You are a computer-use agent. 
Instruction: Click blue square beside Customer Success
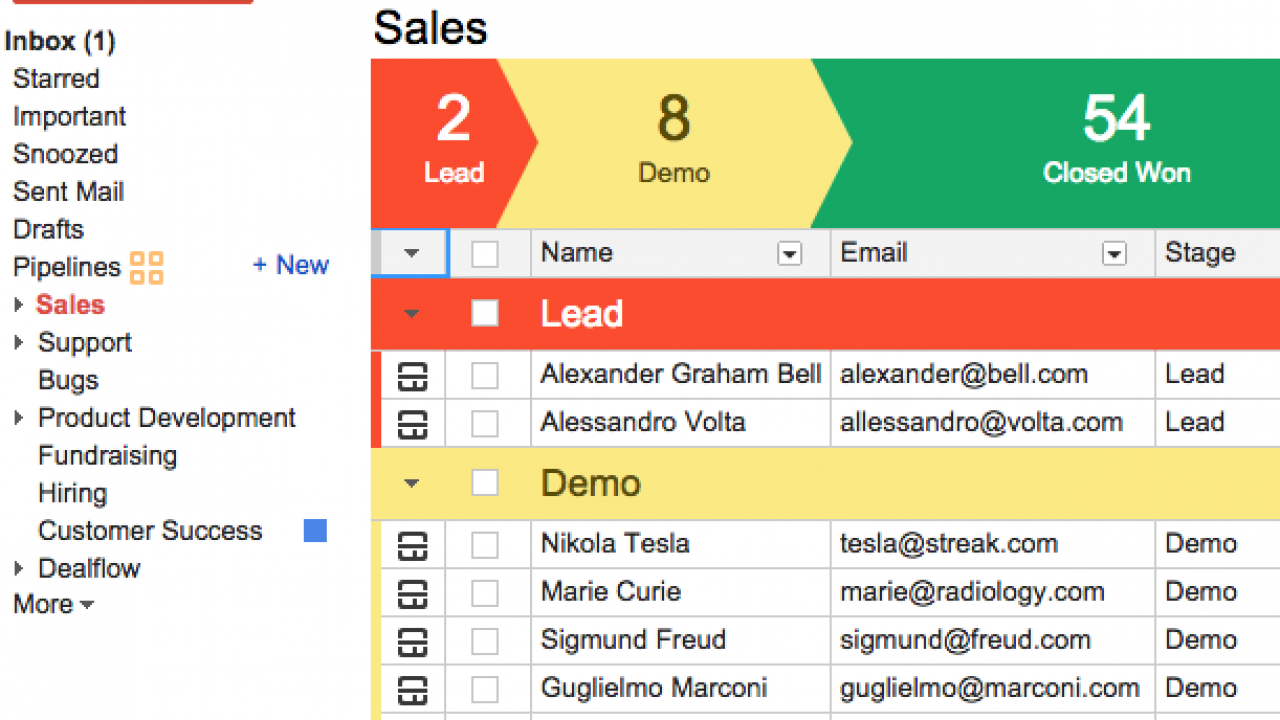pyautogui.click(x=315, y=531)
